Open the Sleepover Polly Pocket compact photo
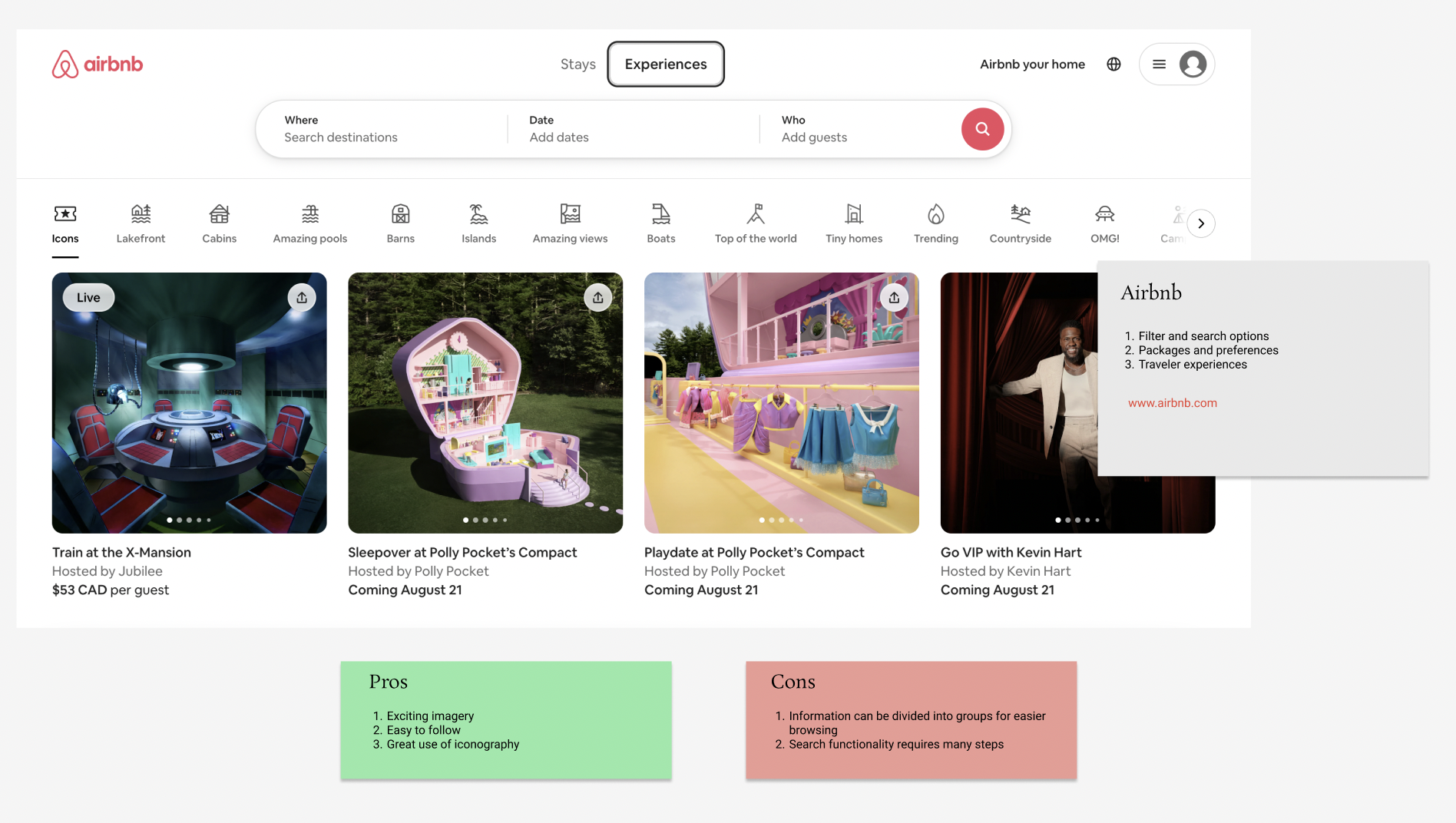This screenshot has height=823, width=1456. 485,403
